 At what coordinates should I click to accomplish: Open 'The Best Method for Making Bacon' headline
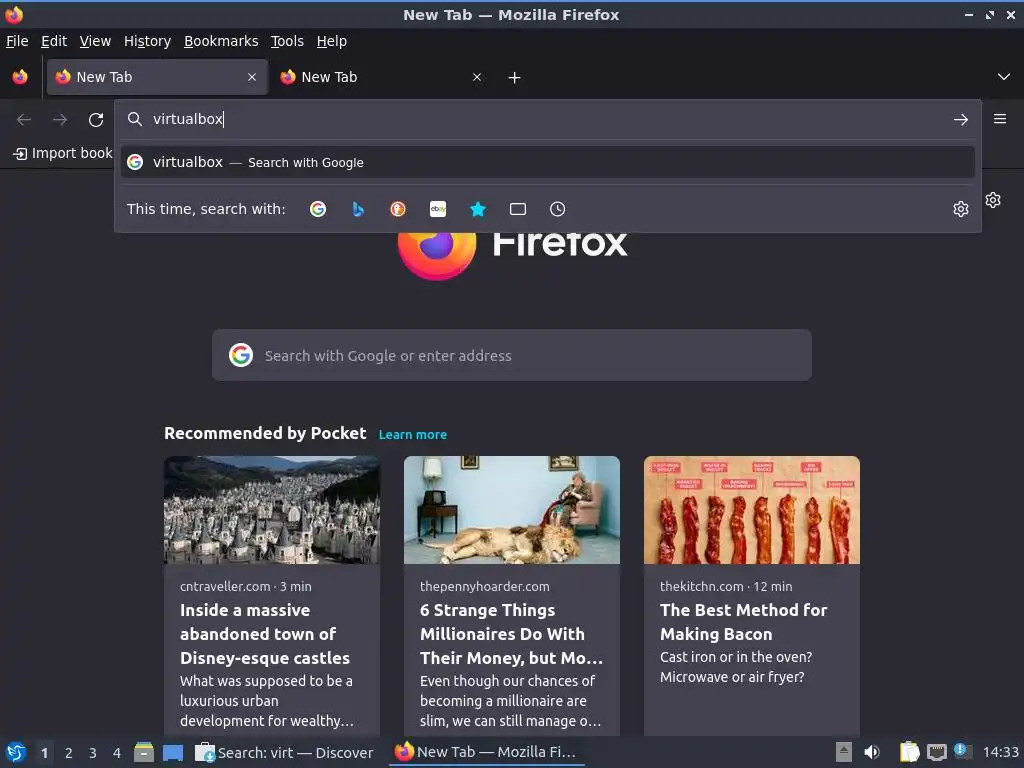[x=743, y=622]
